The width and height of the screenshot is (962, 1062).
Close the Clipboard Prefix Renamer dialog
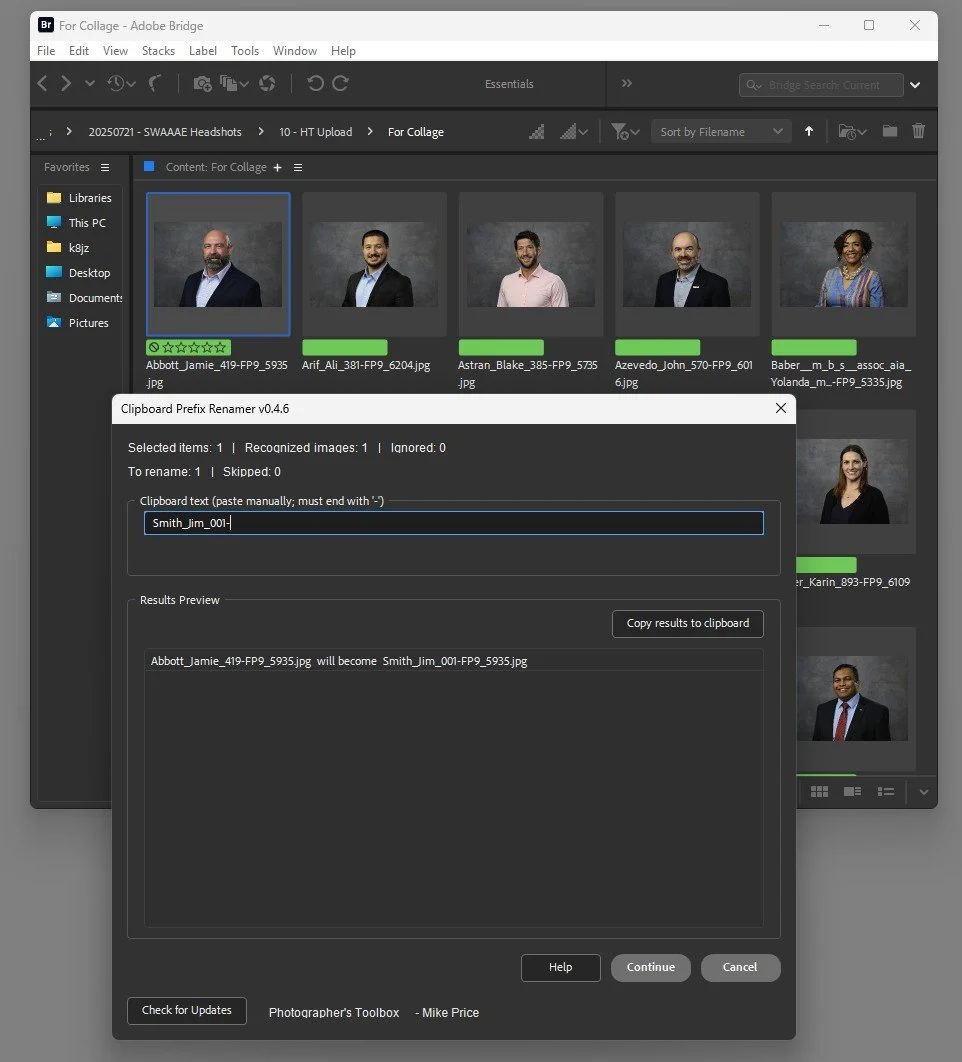click(780, 408)
